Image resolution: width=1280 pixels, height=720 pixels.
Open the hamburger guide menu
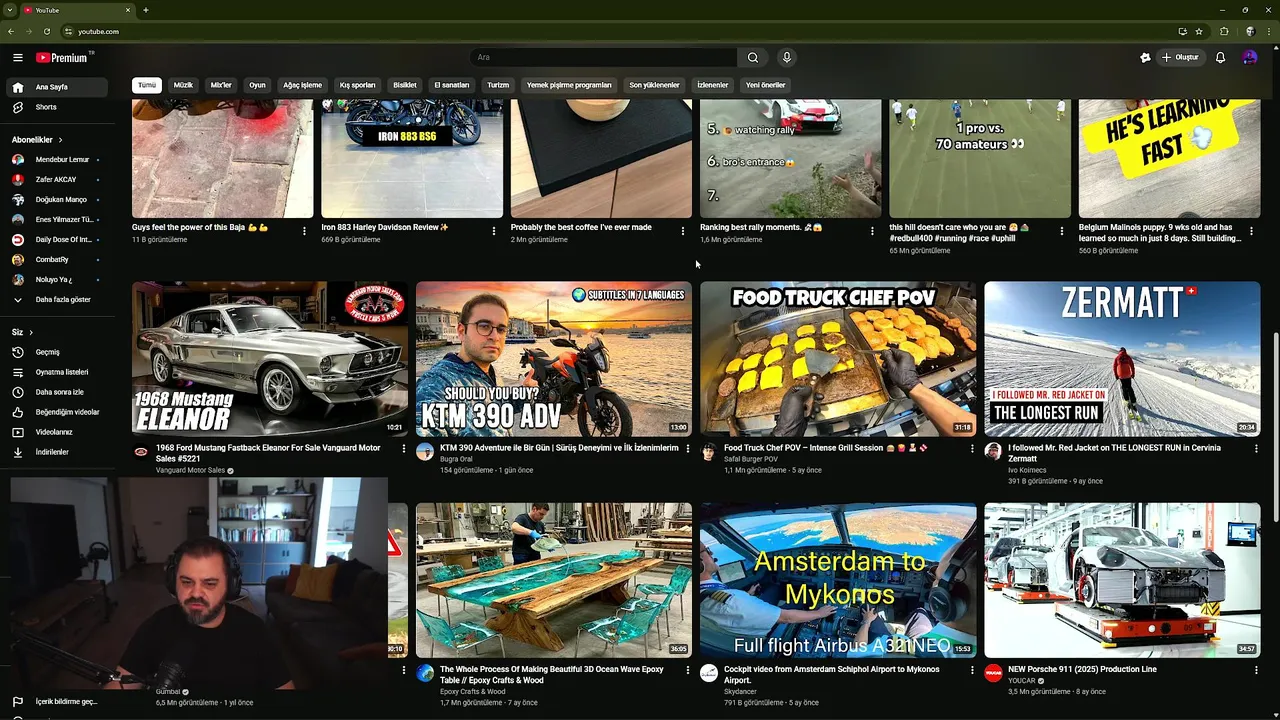(17, 58)
